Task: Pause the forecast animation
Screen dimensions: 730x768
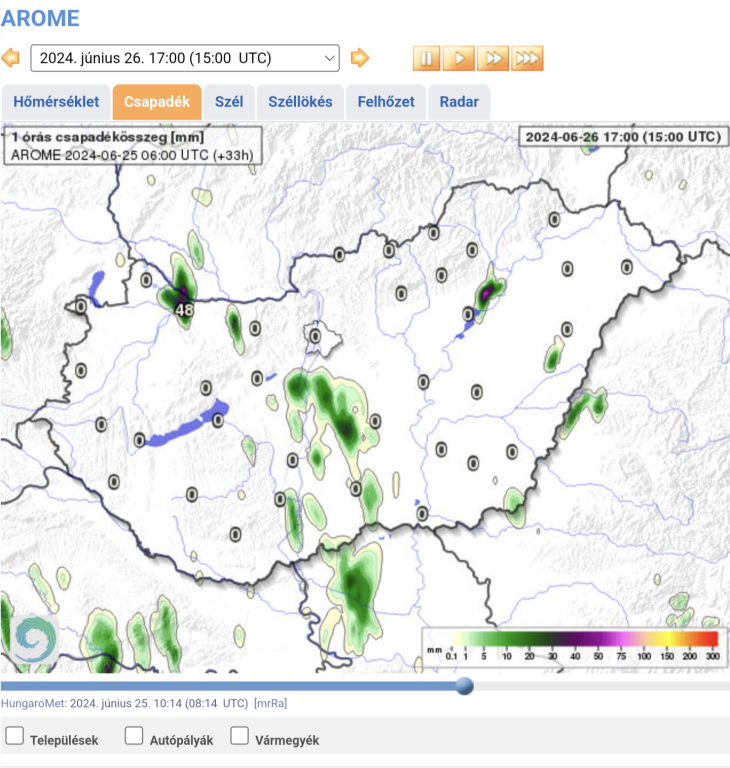Action: coord(427,58)
